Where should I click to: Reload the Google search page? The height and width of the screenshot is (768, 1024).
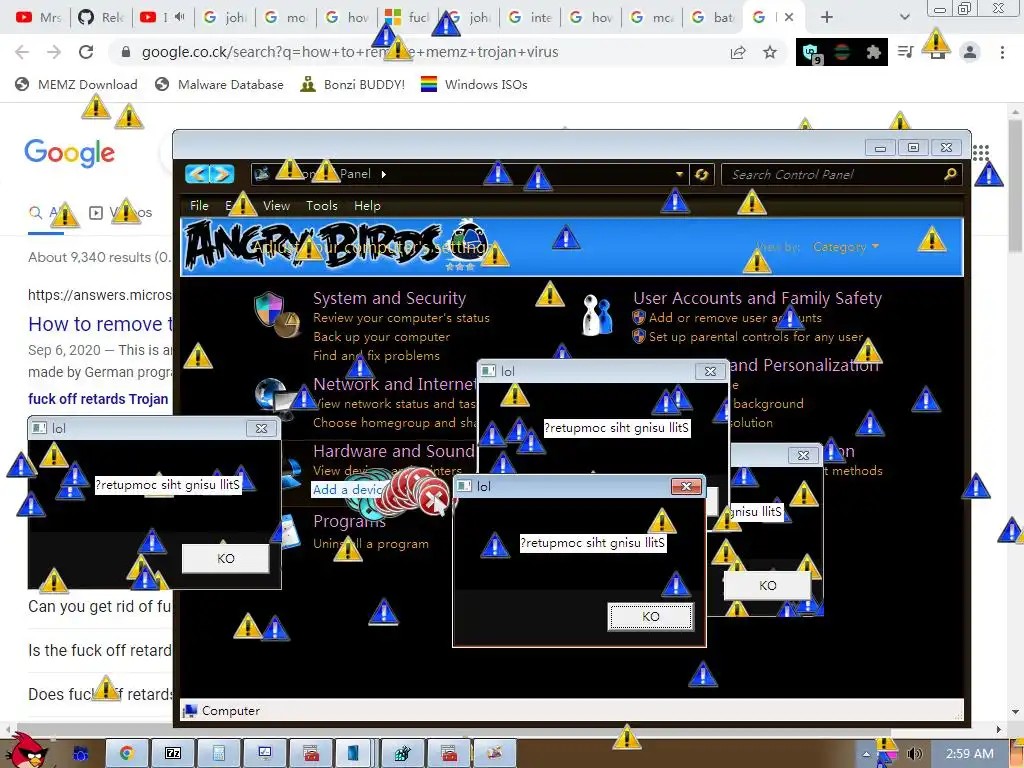[x=86, y=52]
